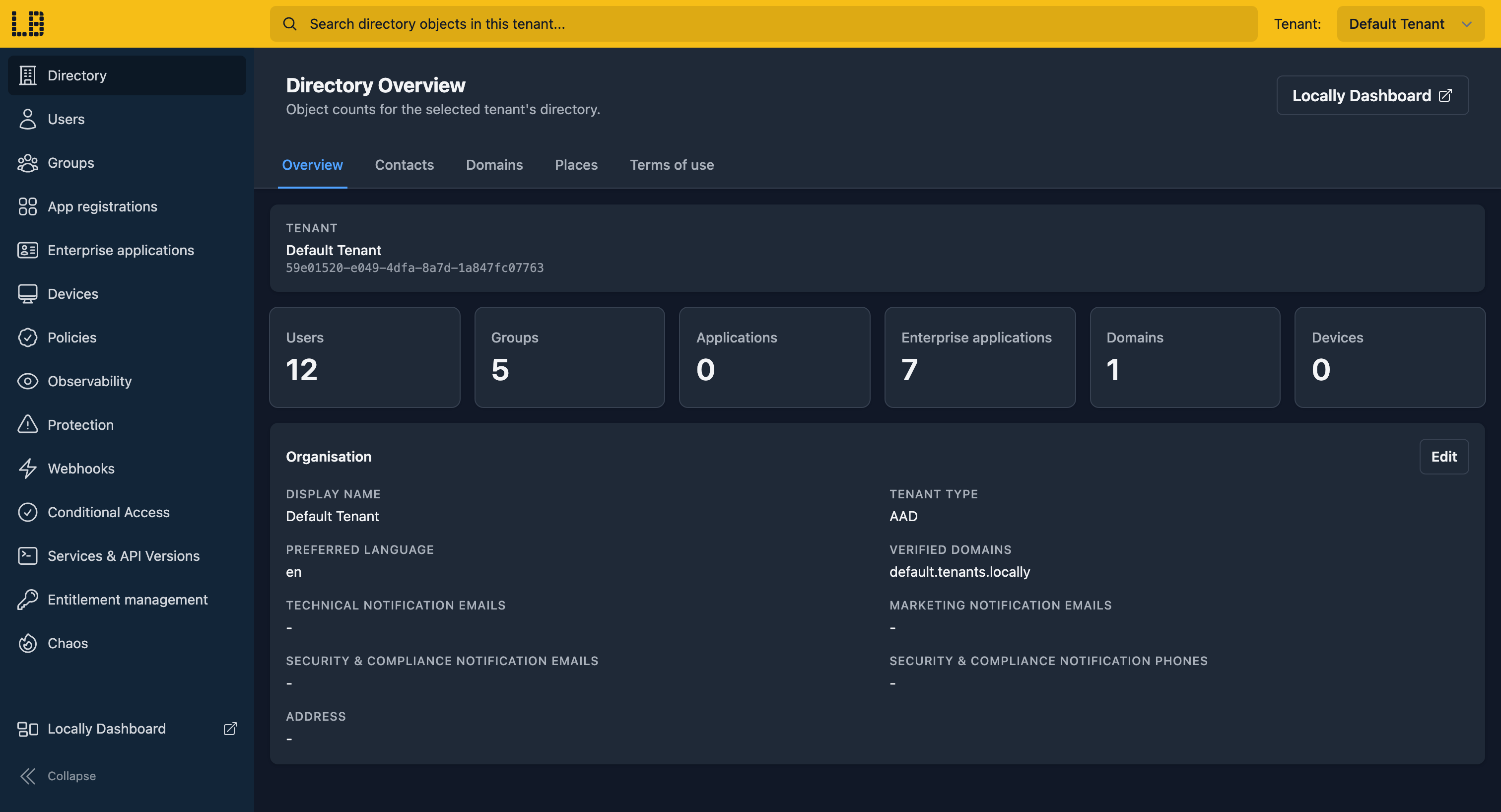Open the Users count card
Viewport: 1501px width, 812px height.
pos(365,357)
